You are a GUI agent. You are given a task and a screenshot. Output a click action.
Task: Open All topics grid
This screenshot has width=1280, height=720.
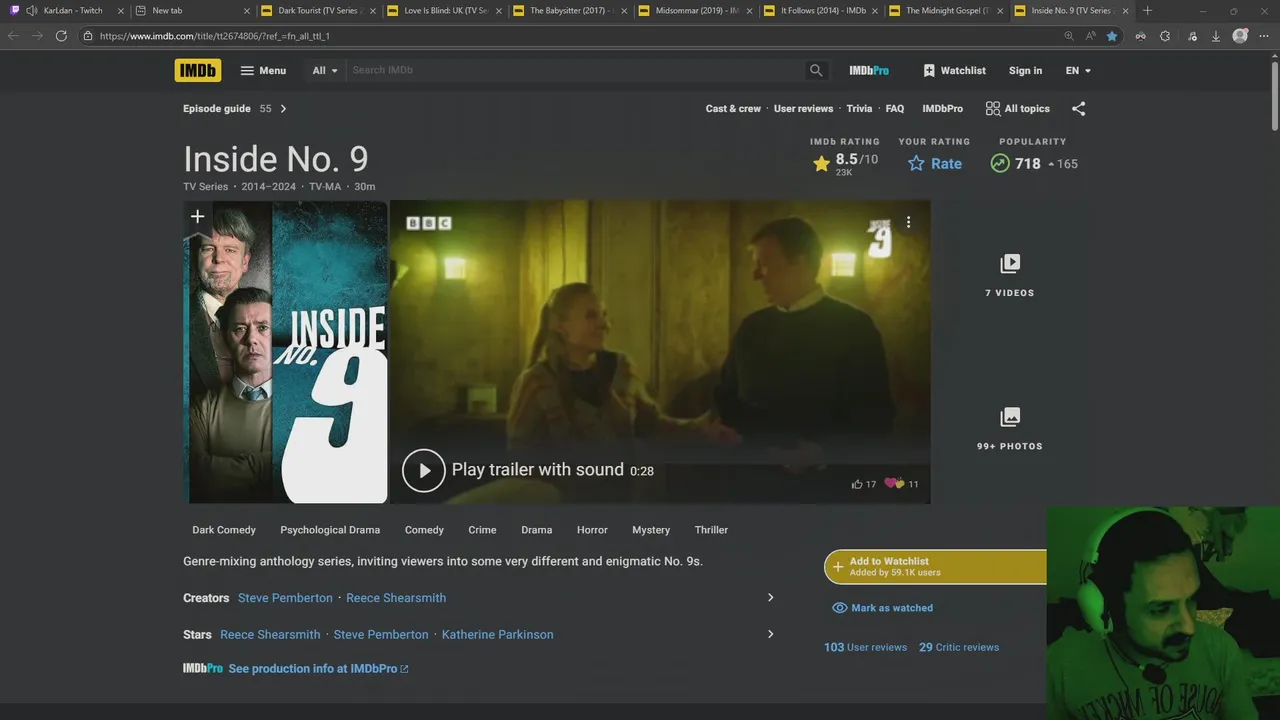click(x=1017, y=108)
